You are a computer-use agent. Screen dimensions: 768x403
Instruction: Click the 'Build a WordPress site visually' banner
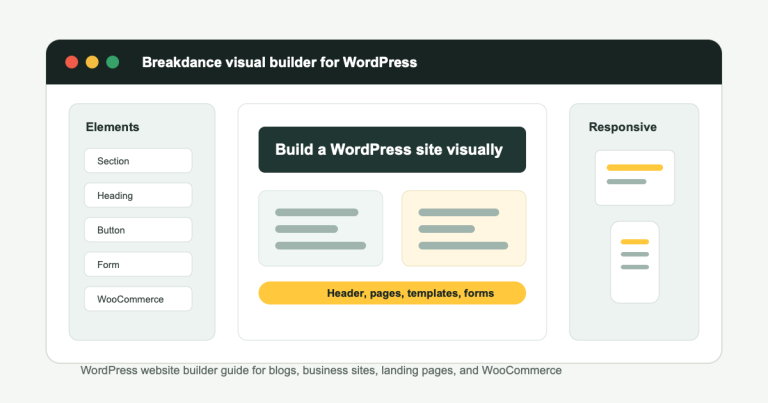pos(392,150)
